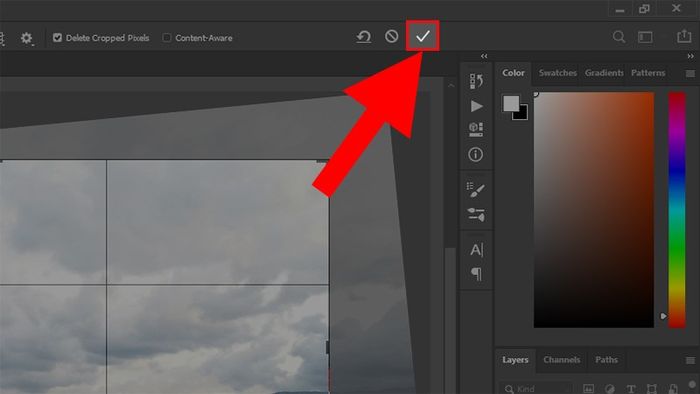The height and width of the screenshot is (394, 700).
Task: Open the Brush Settings panel icon
Action: point(476,190)
